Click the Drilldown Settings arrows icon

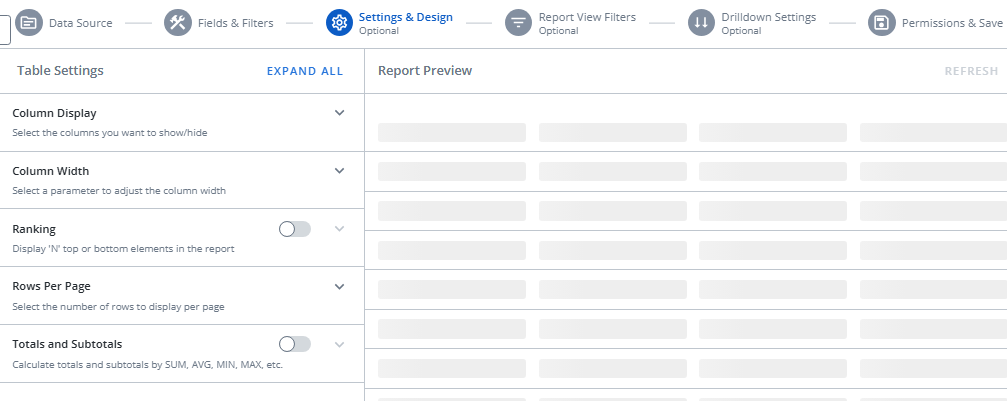[701, 23]
